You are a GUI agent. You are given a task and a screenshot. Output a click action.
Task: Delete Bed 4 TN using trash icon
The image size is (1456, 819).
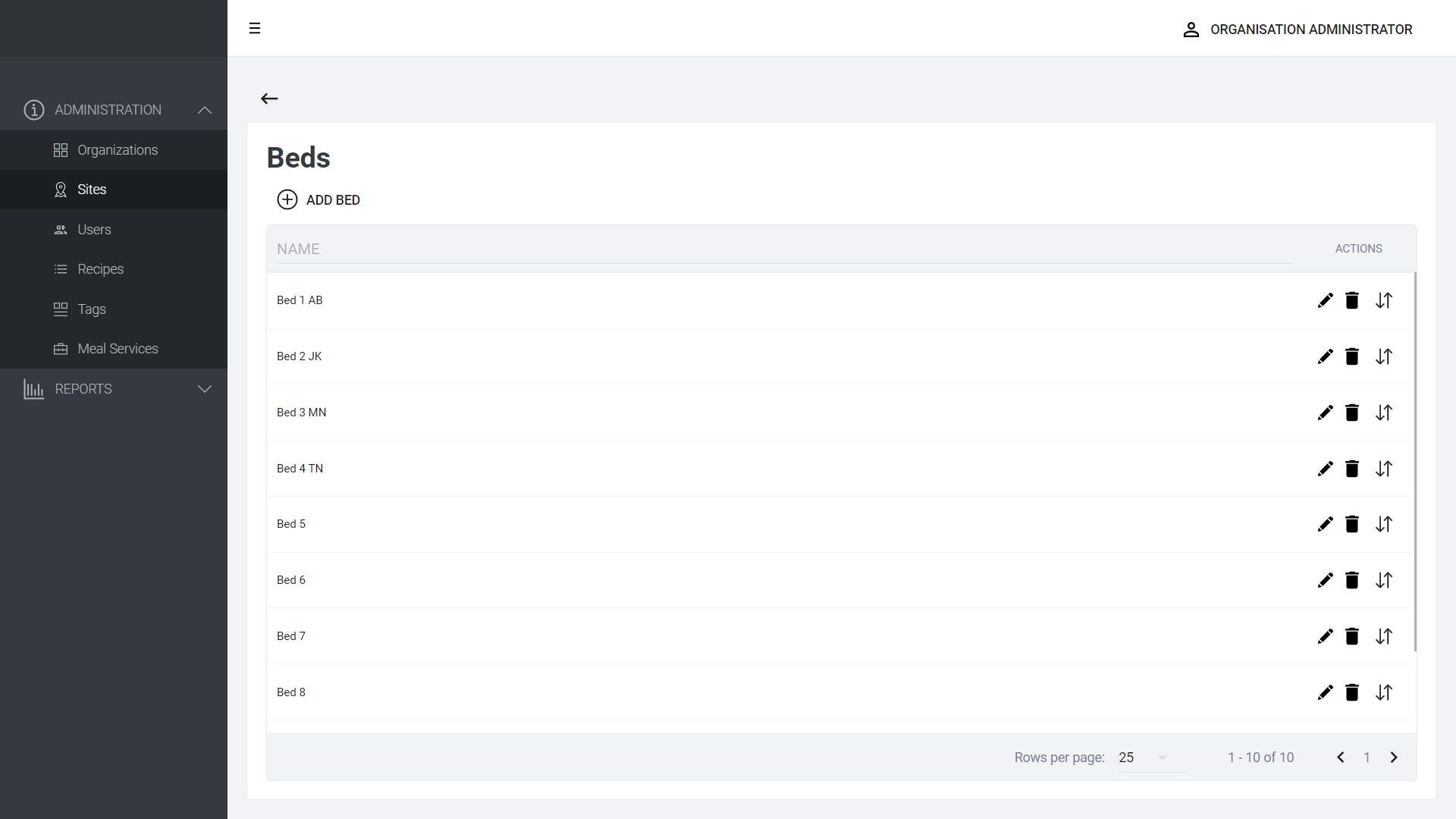[1352, 469]
